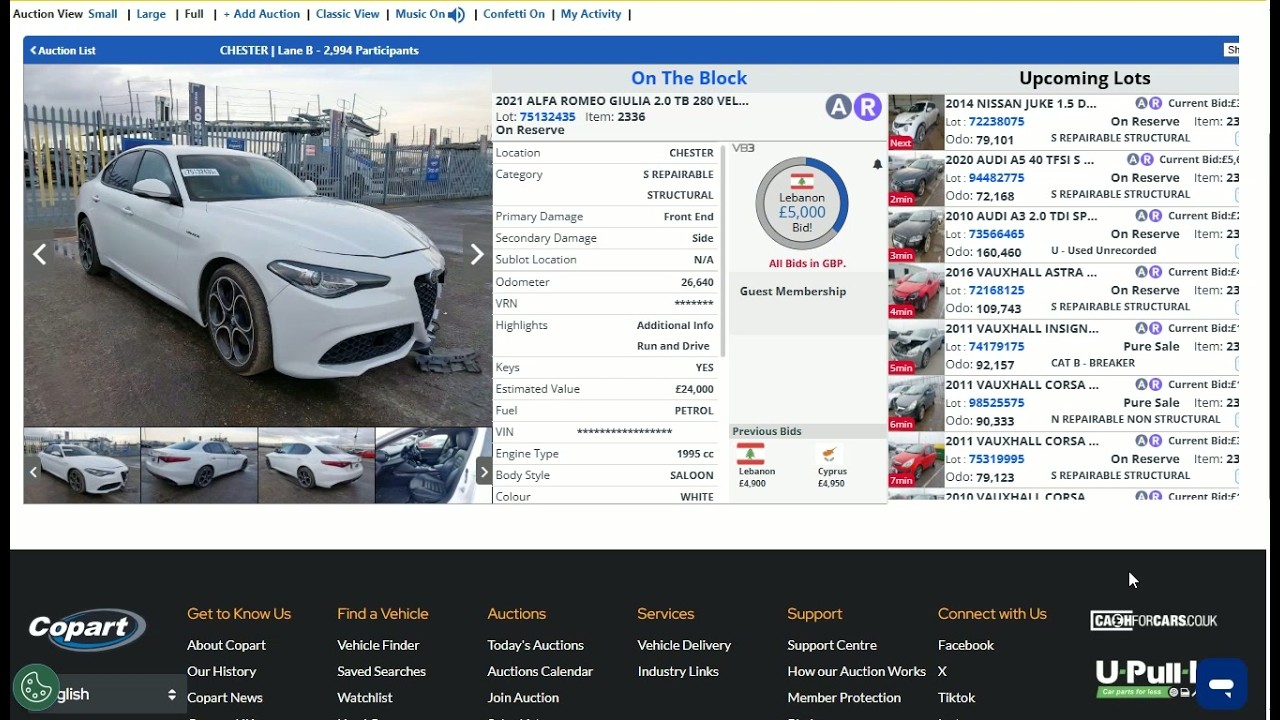Screen dimensions: 1280x720
Task: Show next photo with right arrow
Action: (x=477, y=255)
